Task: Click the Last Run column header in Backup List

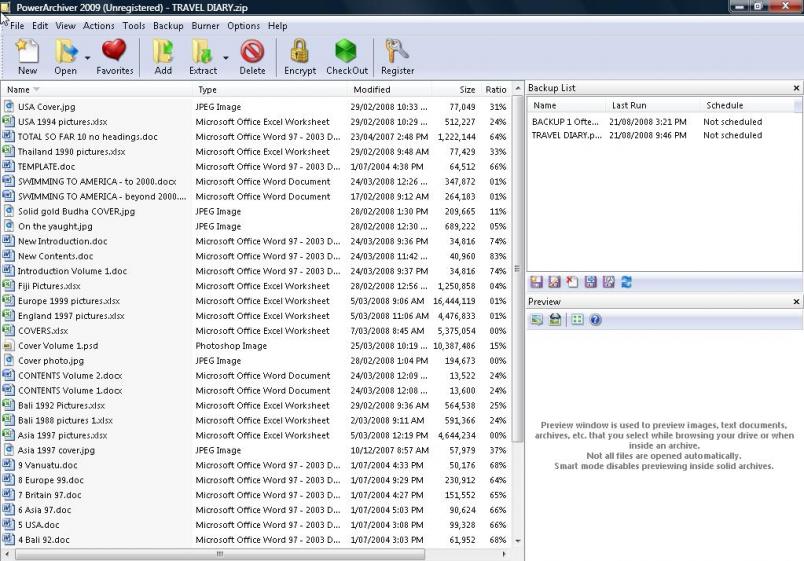Action: [653, 105]
